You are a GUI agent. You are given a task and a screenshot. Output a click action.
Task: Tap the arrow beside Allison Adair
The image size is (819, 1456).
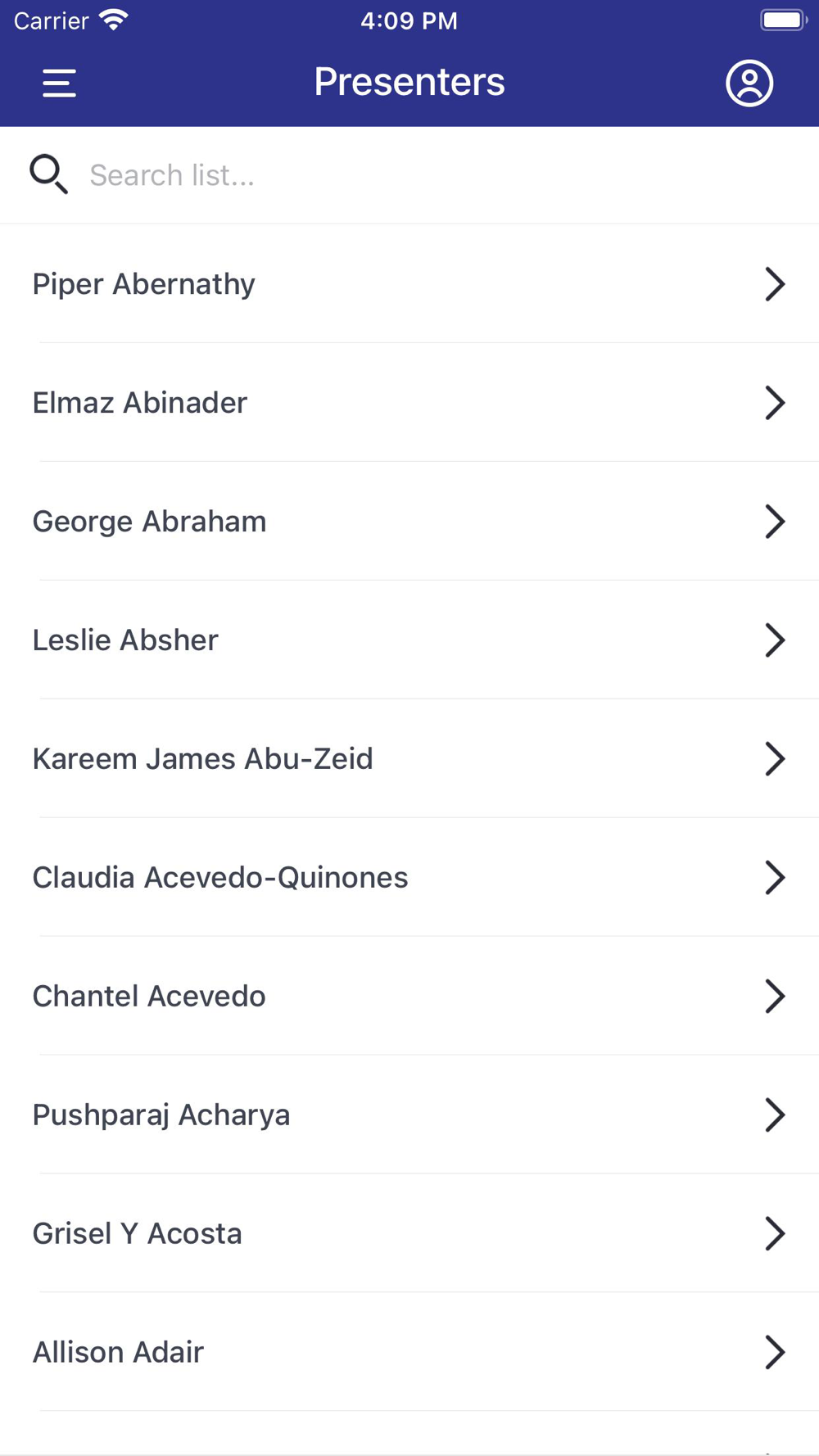tap(774, 1353)
